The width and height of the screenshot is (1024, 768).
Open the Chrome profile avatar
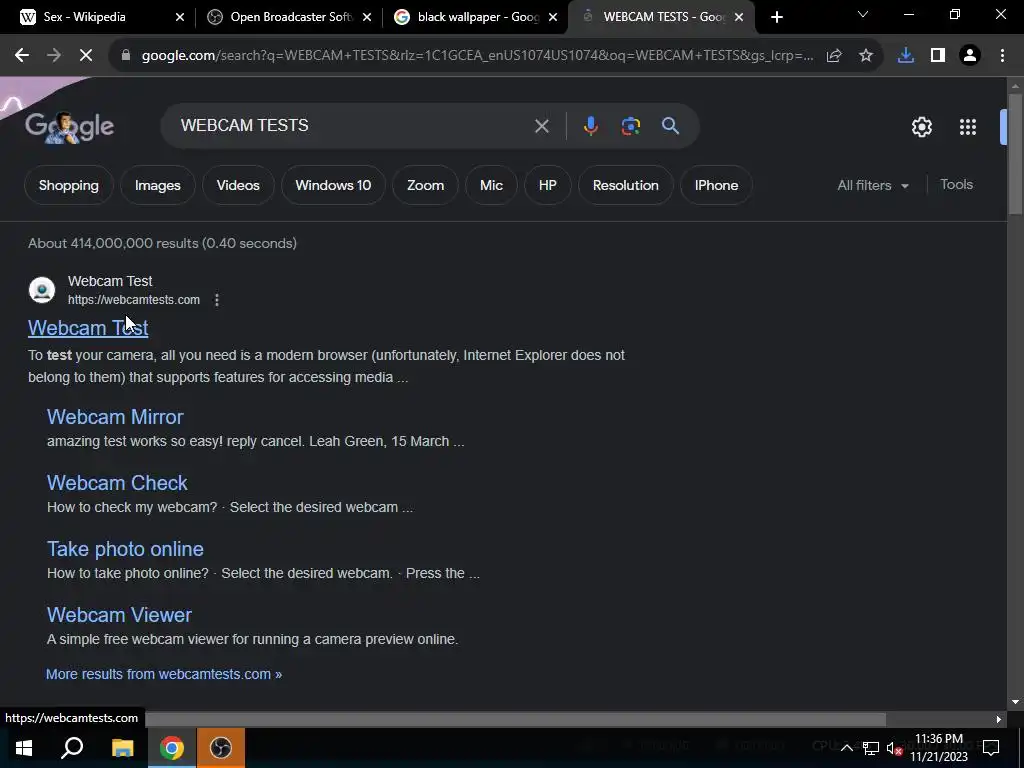[970, 56]
